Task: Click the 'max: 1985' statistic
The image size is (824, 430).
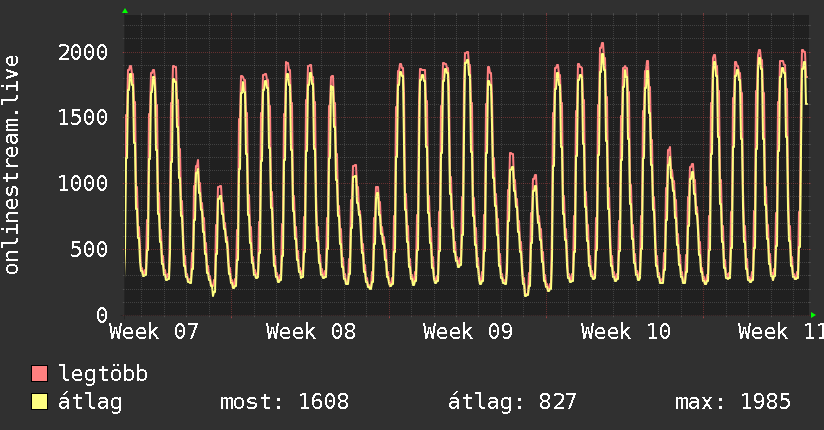Action: [733, 402]
